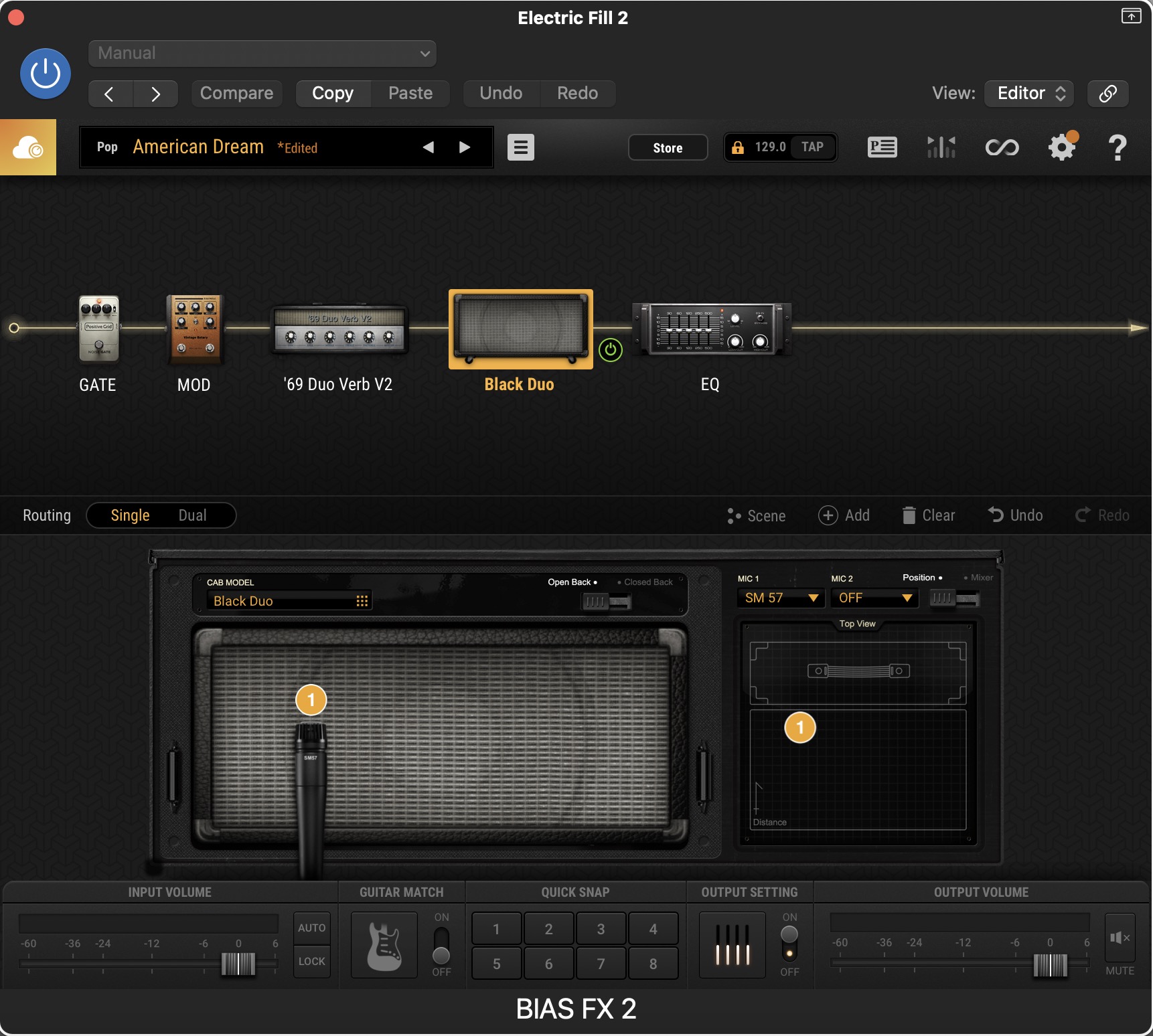Open the ToneCloud cloud icon

point(28,147)
